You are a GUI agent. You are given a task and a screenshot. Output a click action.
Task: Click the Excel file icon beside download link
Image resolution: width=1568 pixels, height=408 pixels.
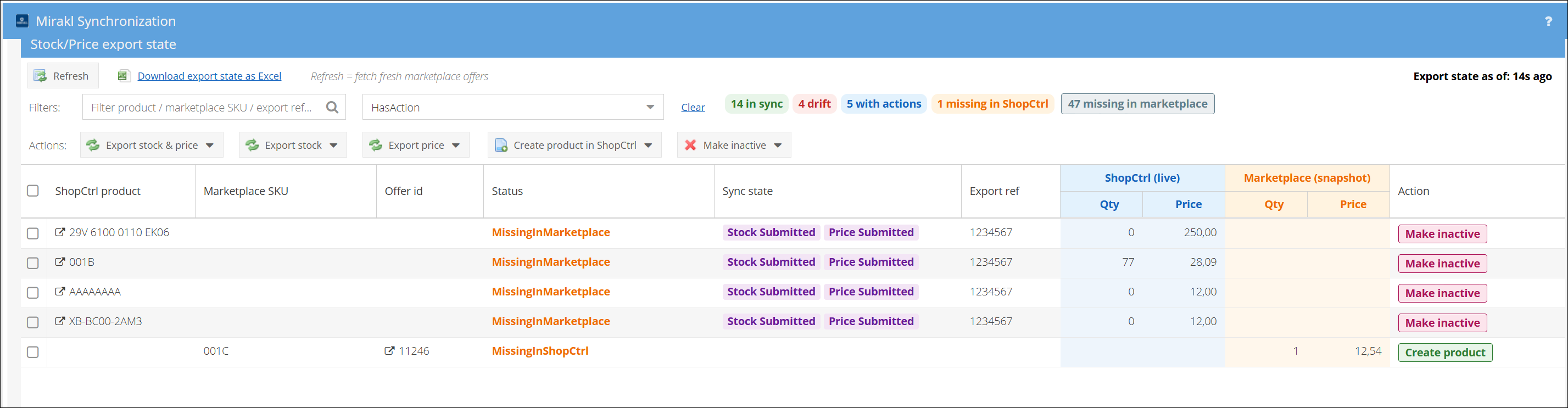(124, 76)
